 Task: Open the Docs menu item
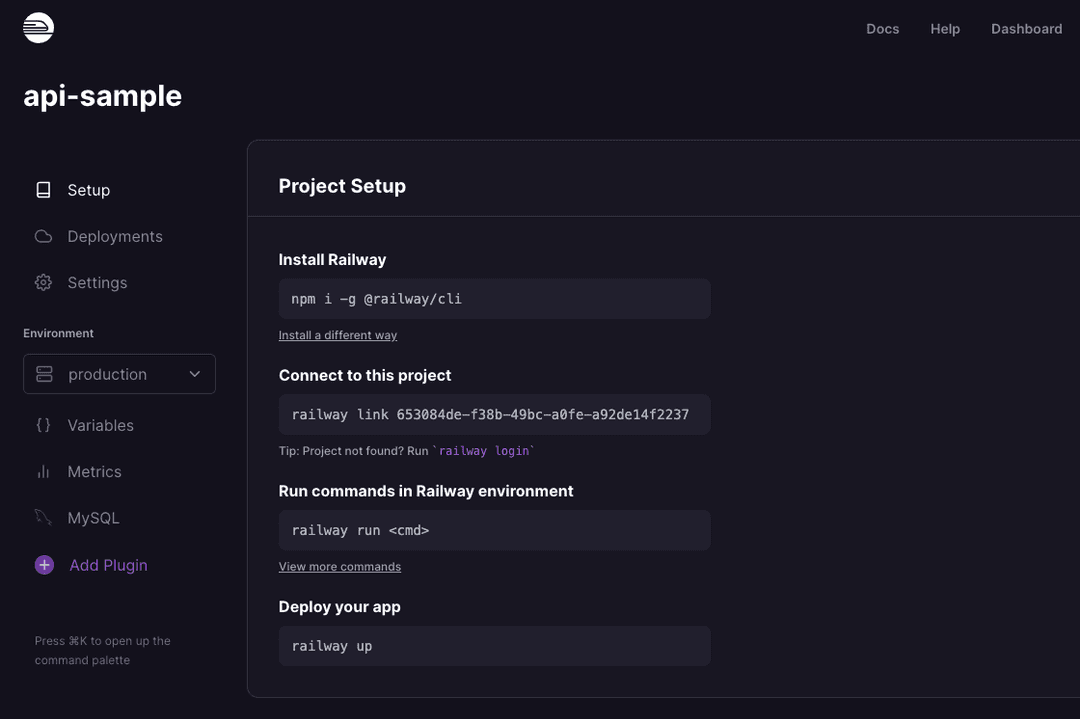pos(882,29)
